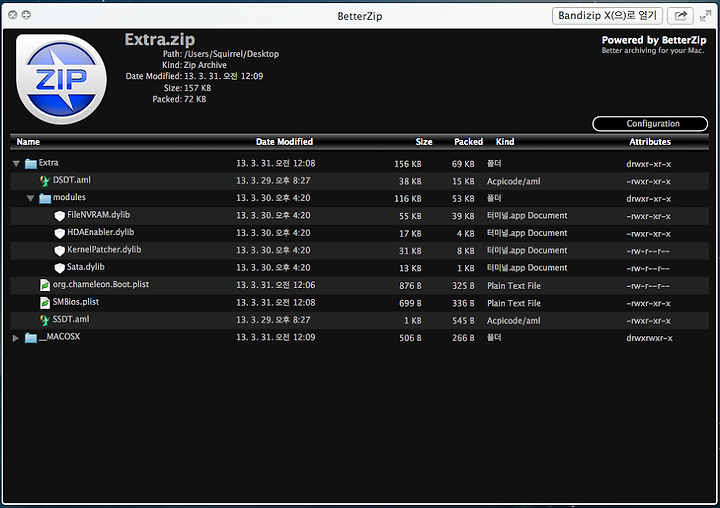The image size is (720, 508).
Task: Select the Sata.dylib file name
Action: (x=85, y=267)
